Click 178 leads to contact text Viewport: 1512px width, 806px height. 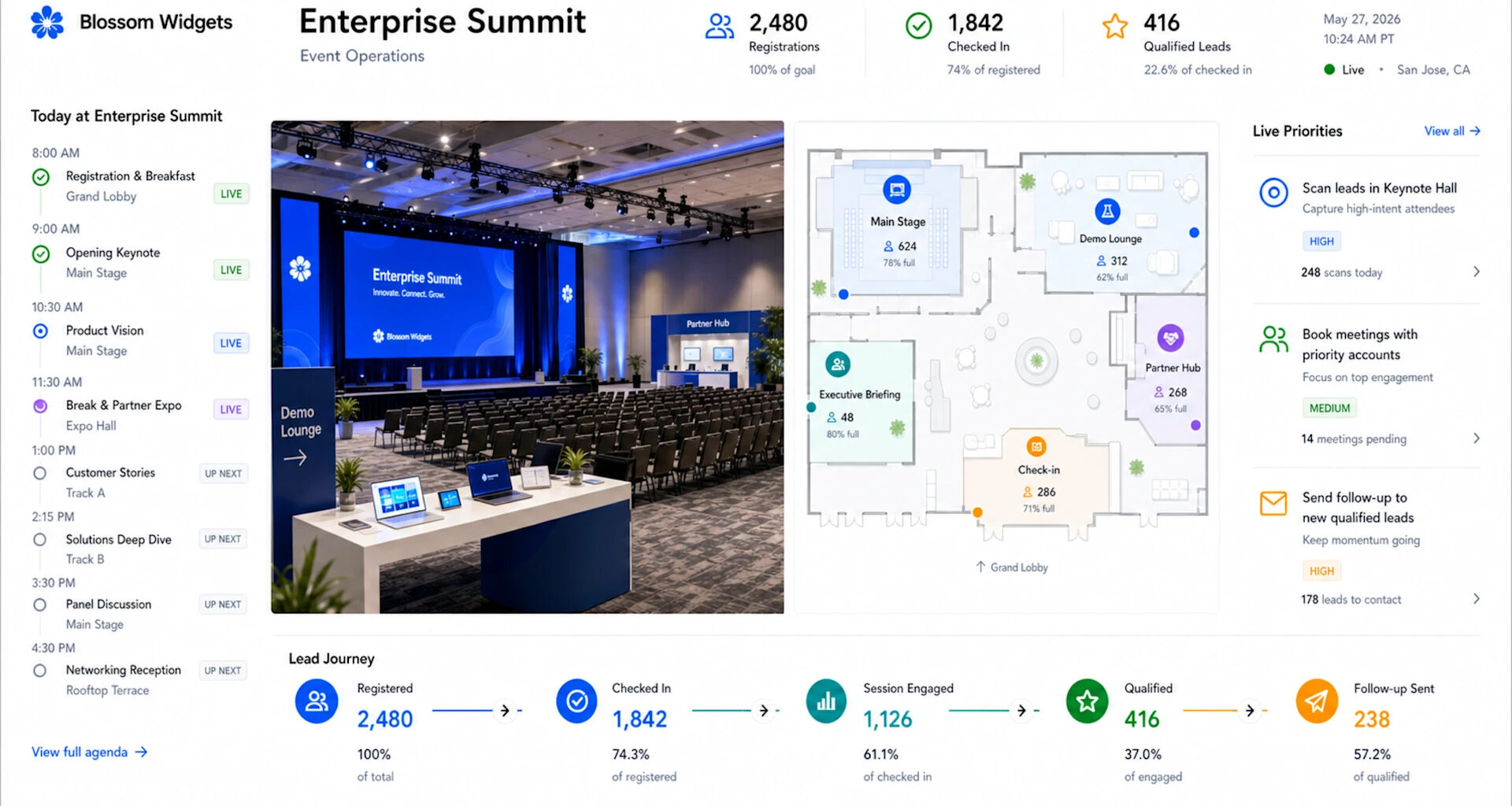tap(1351, 600)
